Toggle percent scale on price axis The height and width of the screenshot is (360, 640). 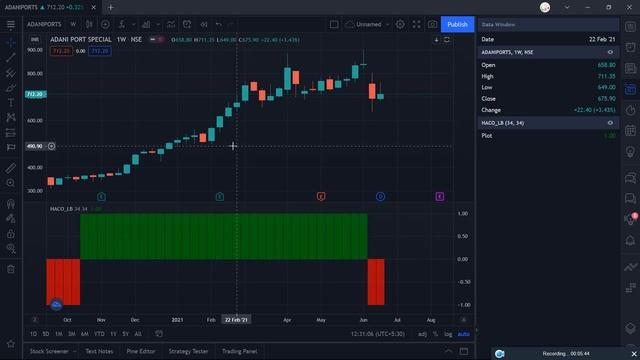point(436,334)
